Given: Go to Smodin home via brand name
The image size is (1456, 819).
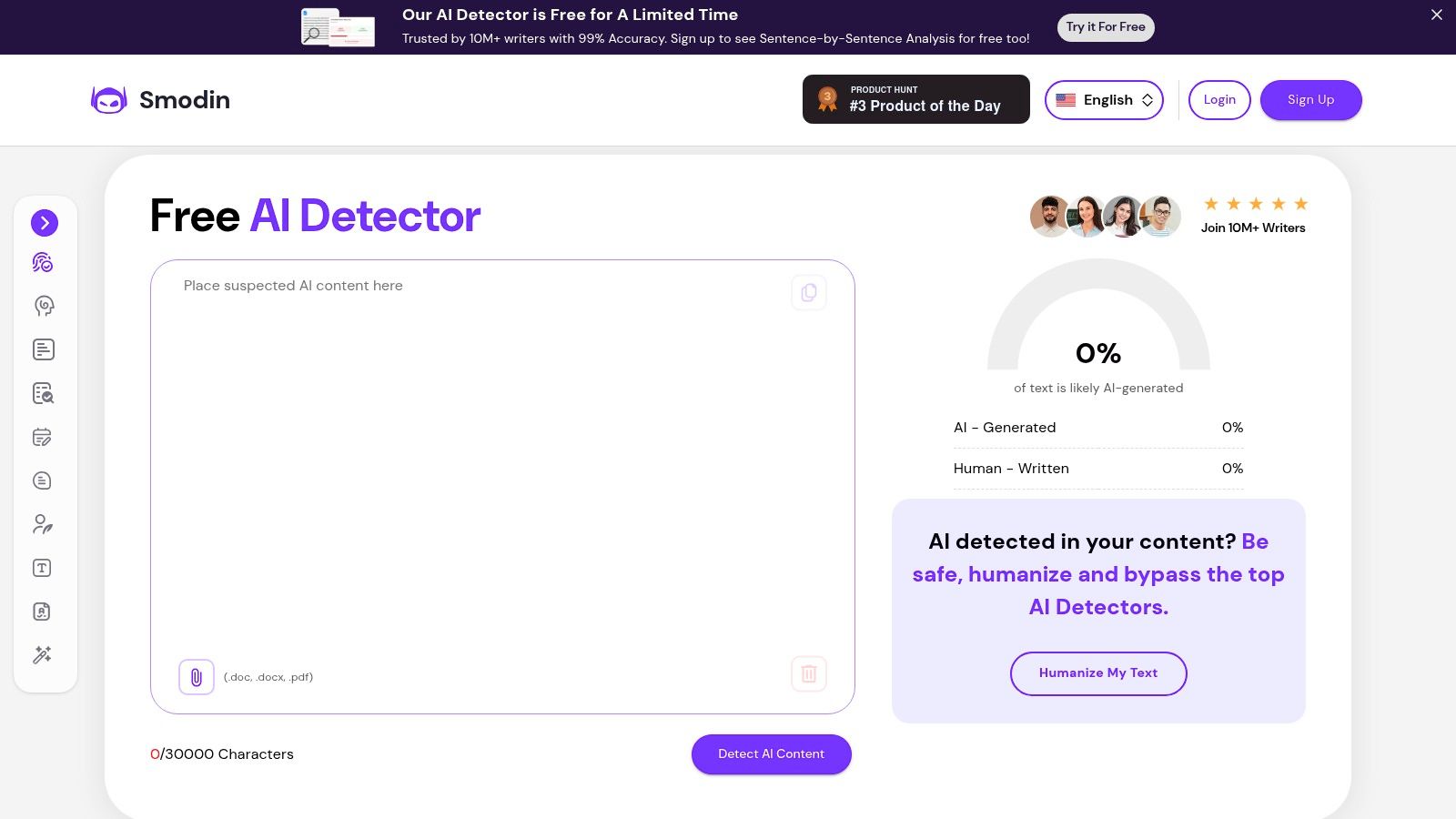Looking at the screenshot, I should [x=185, y=100].
